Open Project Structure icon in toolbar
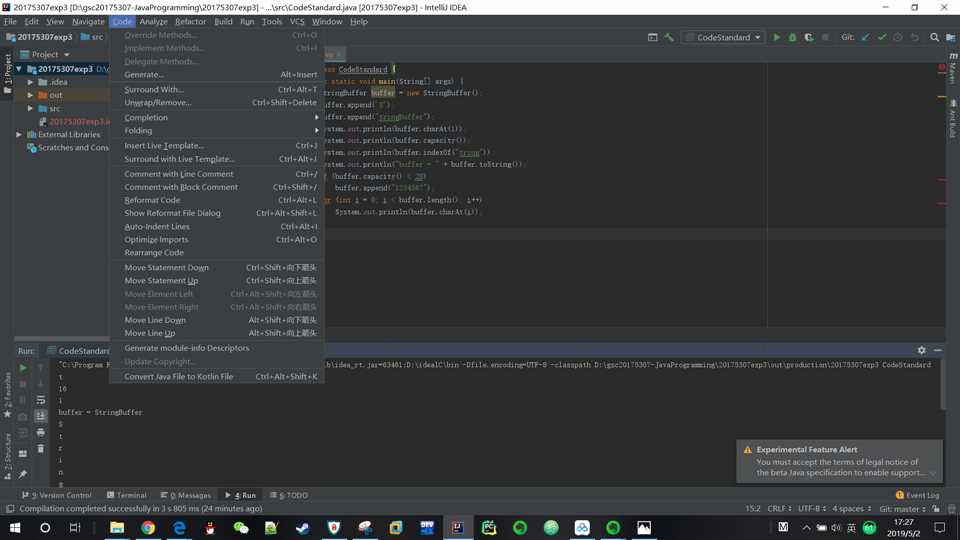This screenshot has height=540, width=960. pyautogui.click(x=950, y=37)
